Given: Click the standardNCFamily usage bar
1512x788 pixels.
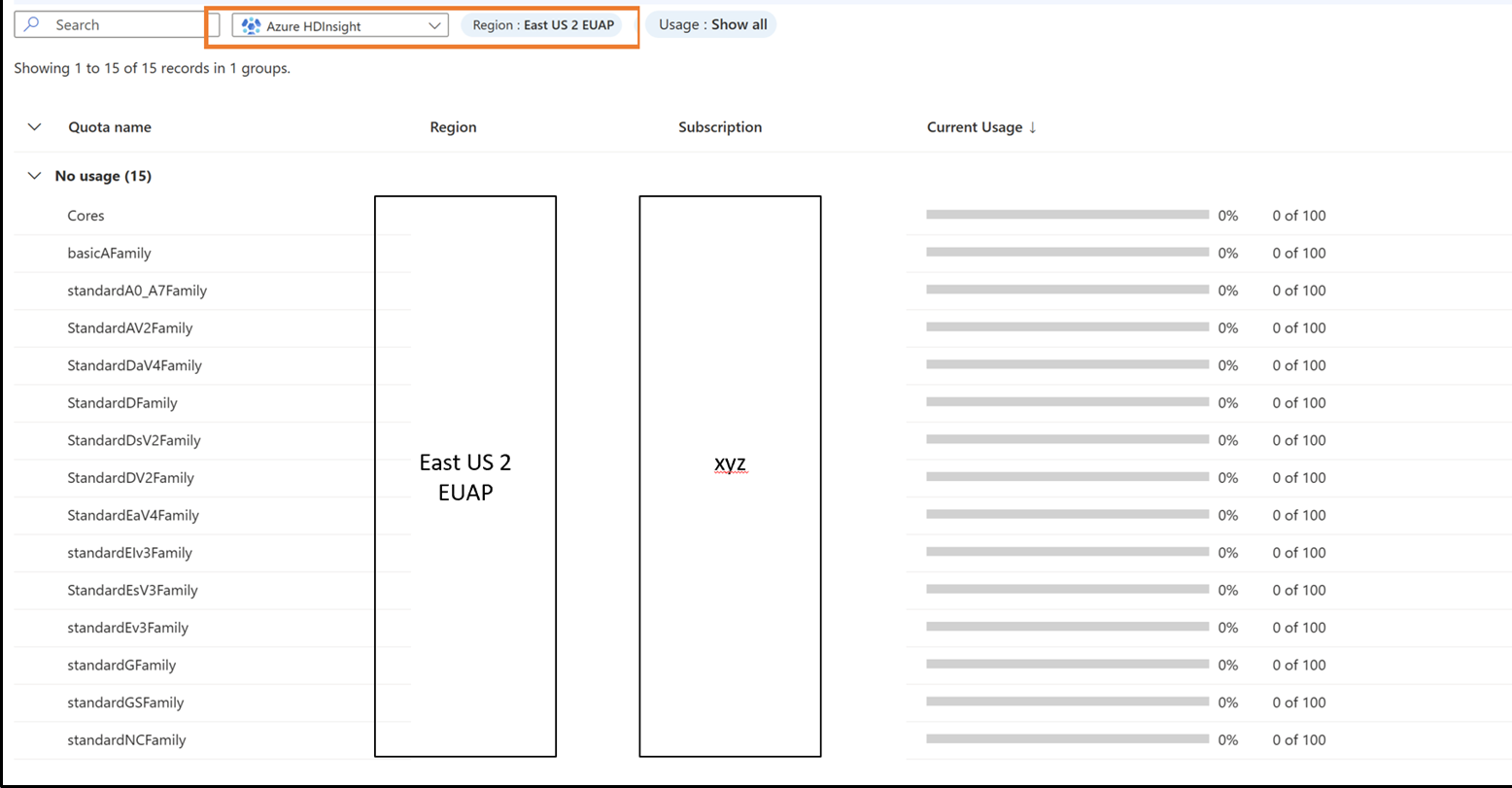Looking at the screenshot, I should point(1067,738).
